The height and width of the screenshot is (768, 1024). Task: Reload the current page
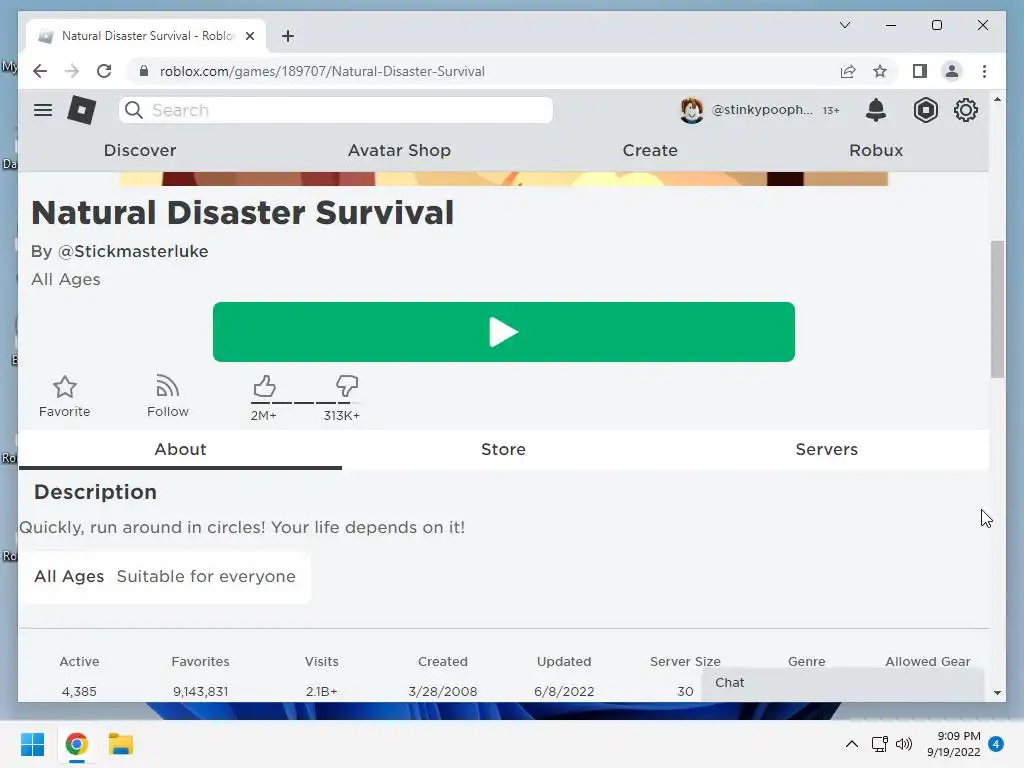click(104, 71)
